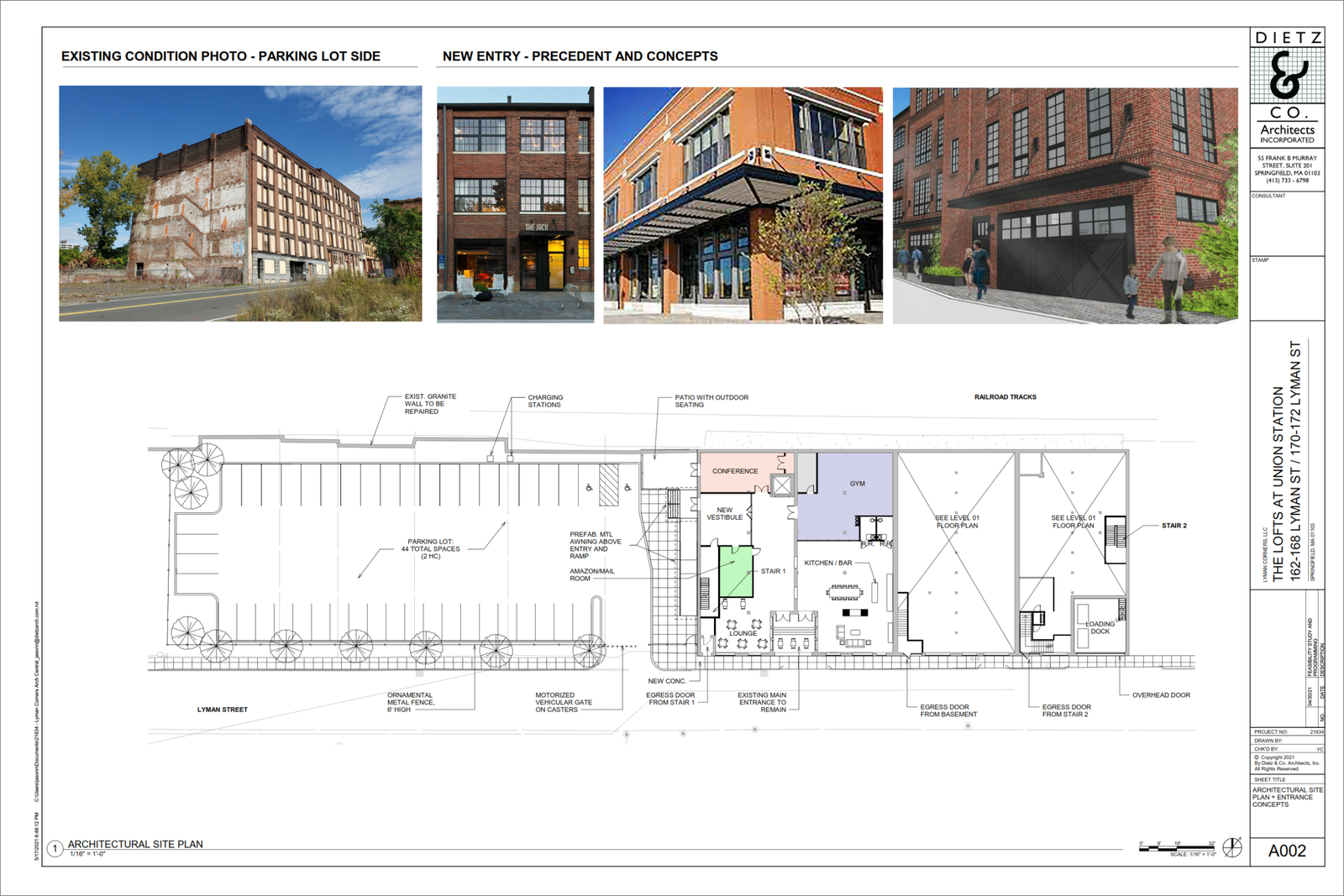1344x896 pixels.
Task: Click the 'PARKING LOT: 44 TOTAL SPACES' label
Action: click(x=431, y=549)
